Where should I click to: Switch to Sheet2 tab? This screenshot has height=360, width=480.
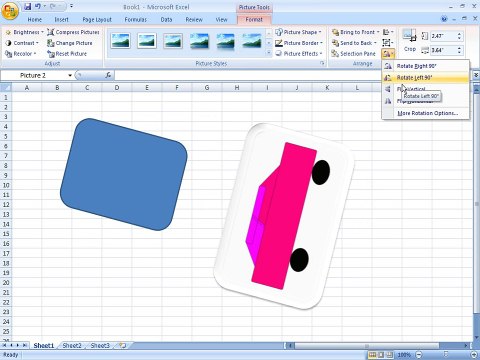pyautogui.click(x=72, y=346)
